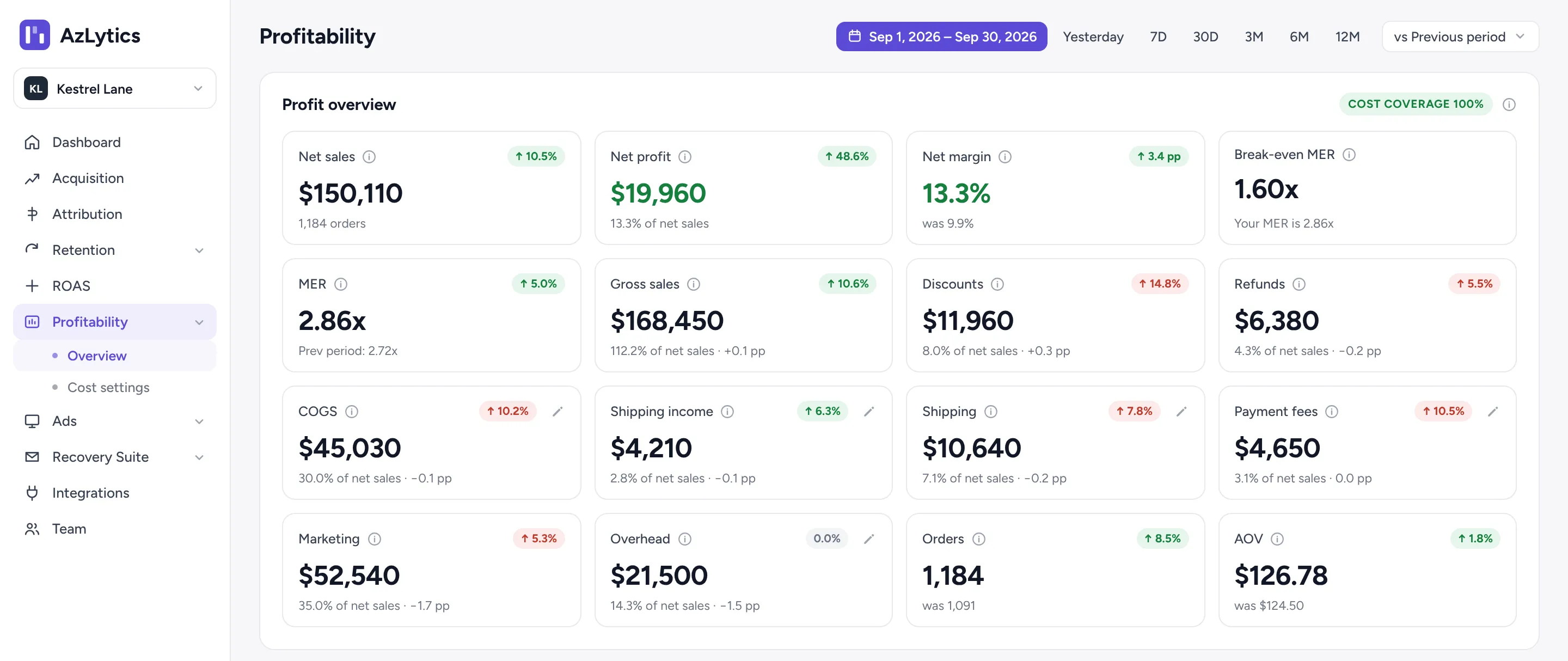Select the Yesterday range
The image size is (1568, 661).
1093,36
